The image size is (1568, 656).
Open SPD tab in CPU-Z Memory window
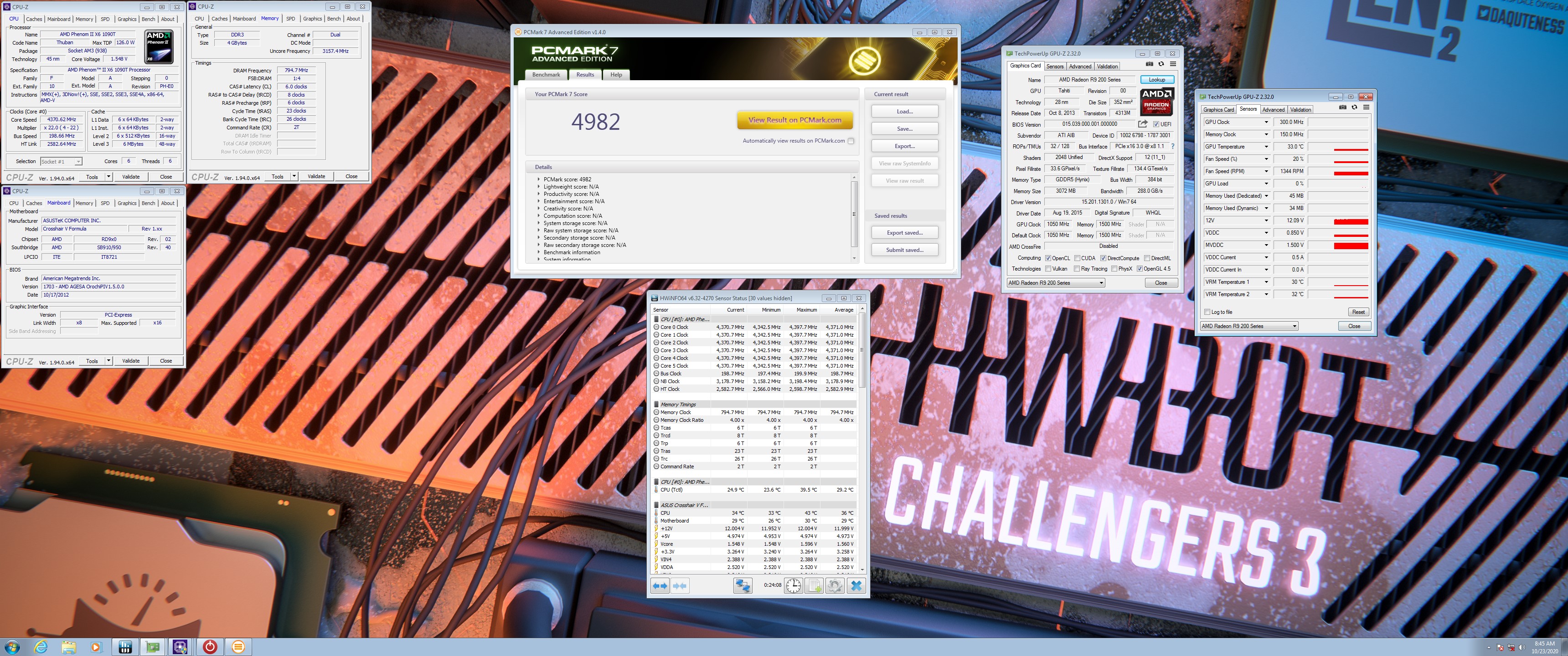pyautogui.click(x=290, y=19)
